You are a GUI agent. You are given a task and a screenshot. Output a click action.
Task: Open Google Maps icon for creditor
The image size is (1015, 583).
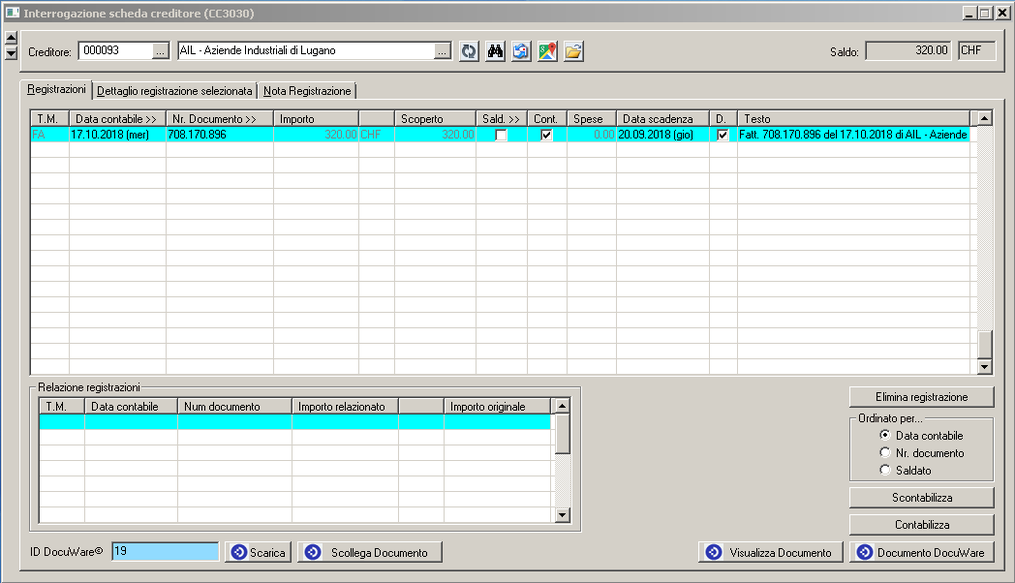coord(547,51)
